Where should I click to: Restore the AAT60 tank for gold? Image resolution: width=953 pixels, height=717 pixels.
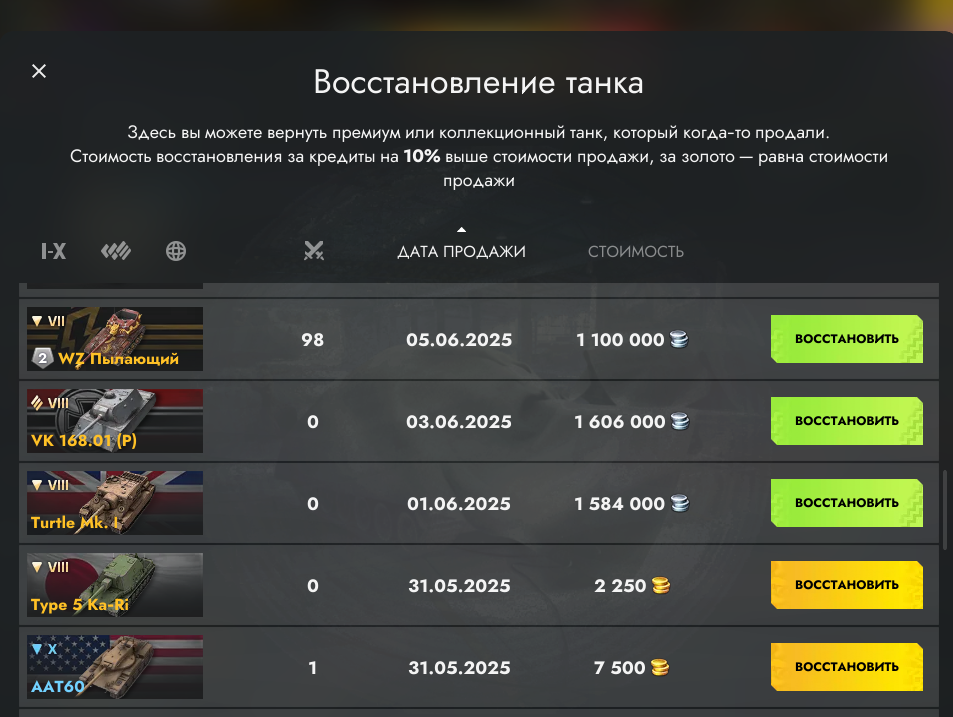pyautogui.click(x=847, y=667)
